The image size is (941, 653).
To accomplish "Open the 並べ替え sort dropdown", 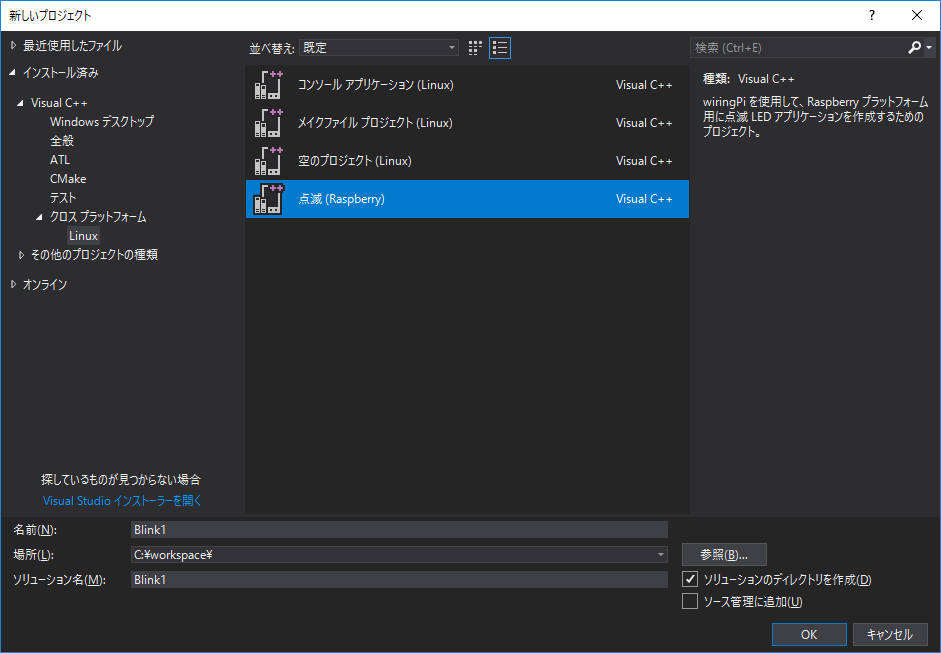I will 379,47.
